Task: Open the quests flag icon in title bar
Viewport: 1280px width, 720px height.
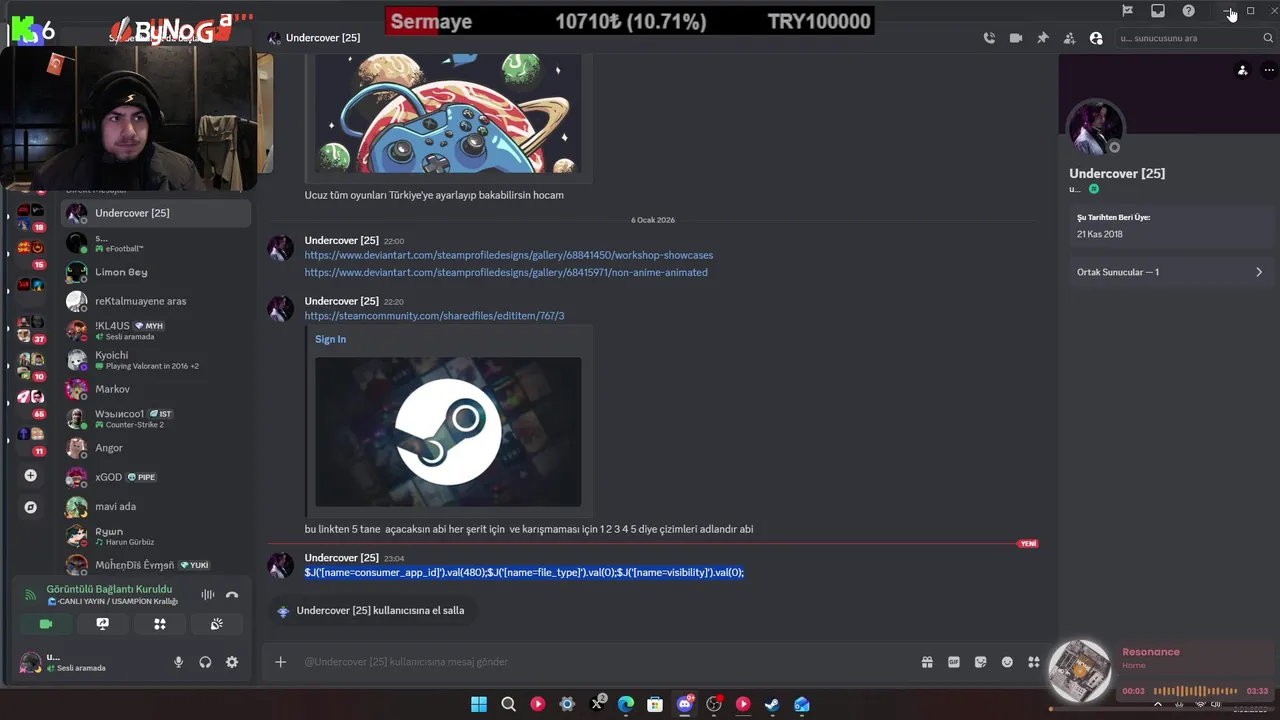Action: (1127, 11)
